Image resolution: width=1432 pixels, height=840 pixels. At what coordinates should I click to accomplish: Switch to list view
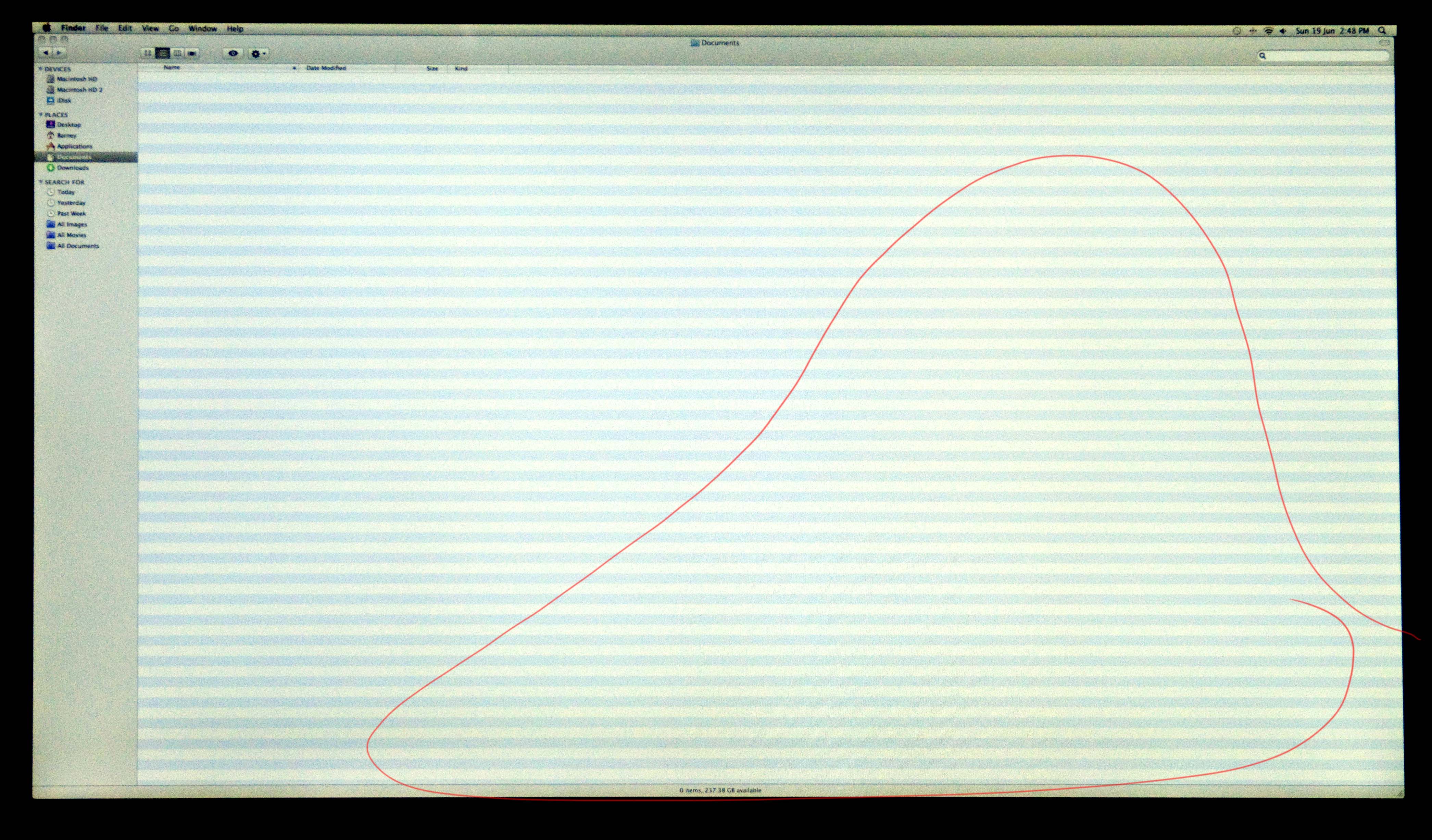point(163,53)
